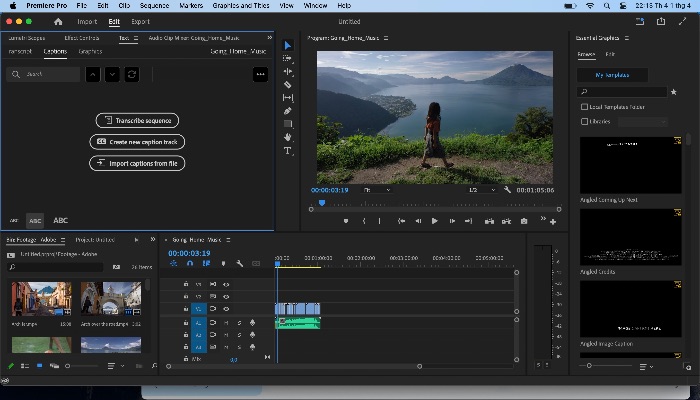Mute audio track A1
The image size is (700, 400).
click(x=226, y=322)
